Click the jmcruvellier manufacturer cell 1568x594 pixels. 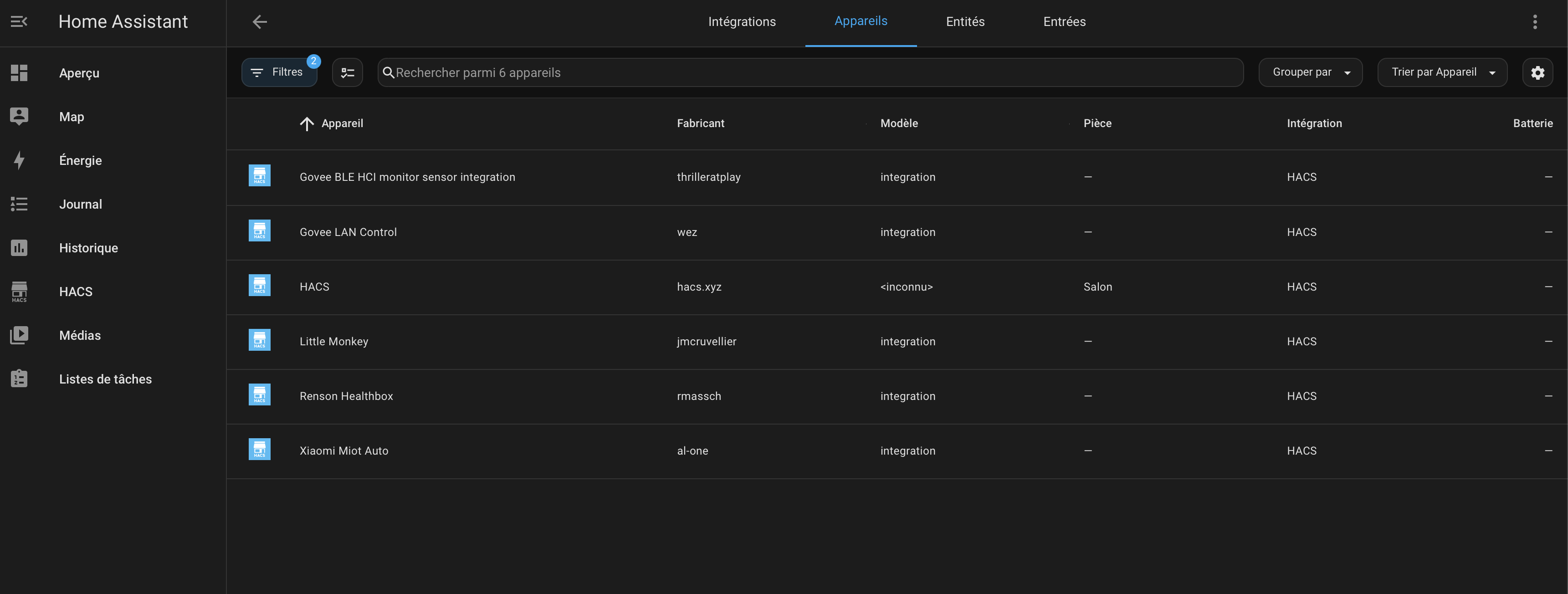[707, 342]
